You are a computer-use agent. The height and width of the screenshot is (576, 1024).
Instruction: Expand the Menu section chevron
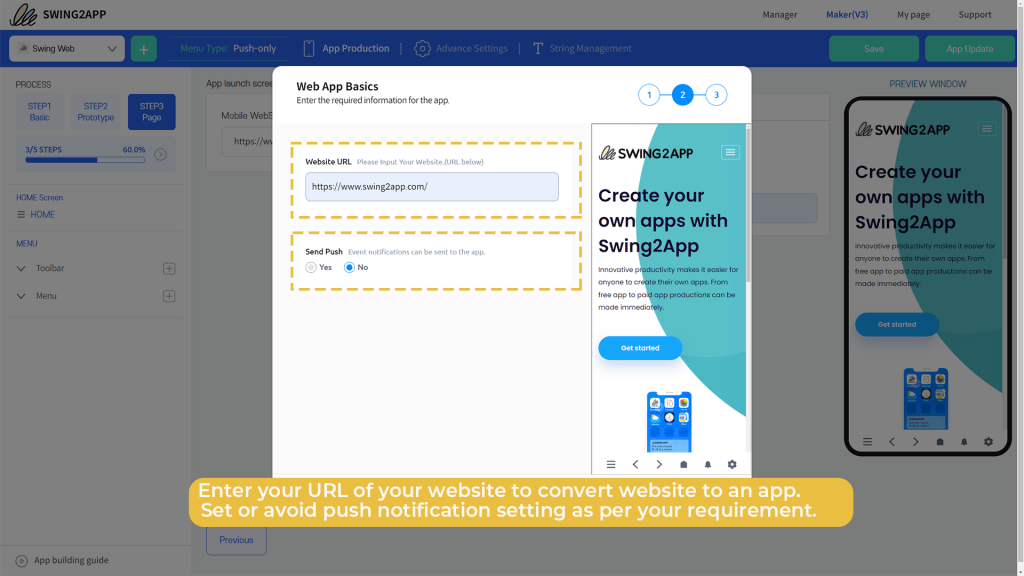(21, 296)
